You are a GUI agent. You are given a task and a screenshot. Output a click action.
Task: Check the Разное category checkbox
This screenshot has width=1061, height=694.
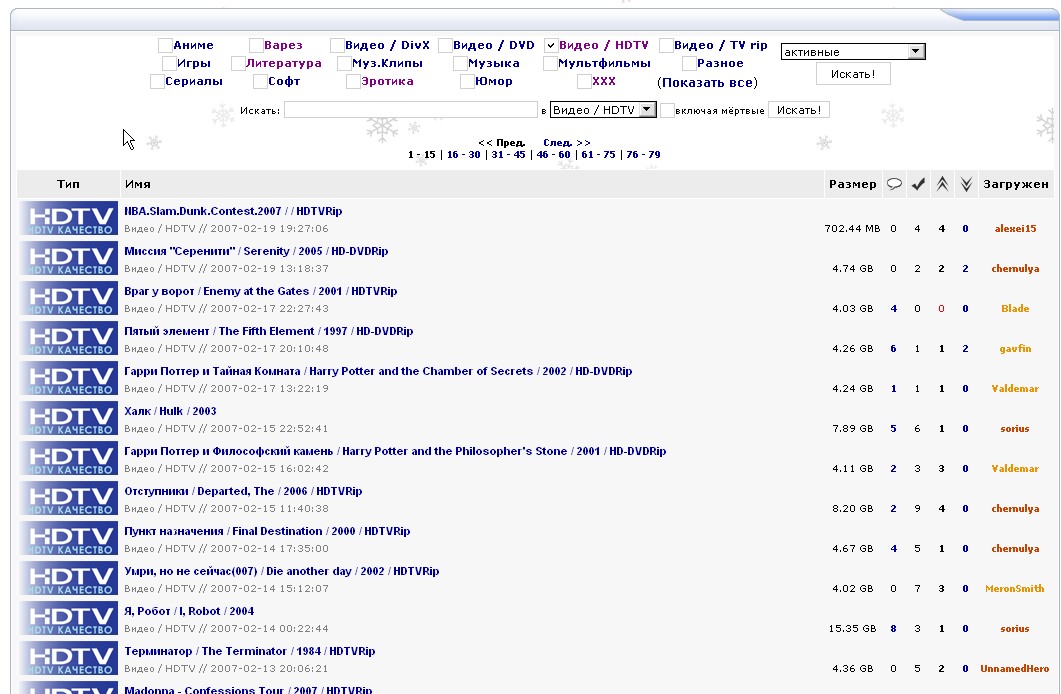[x=689, y=64]
